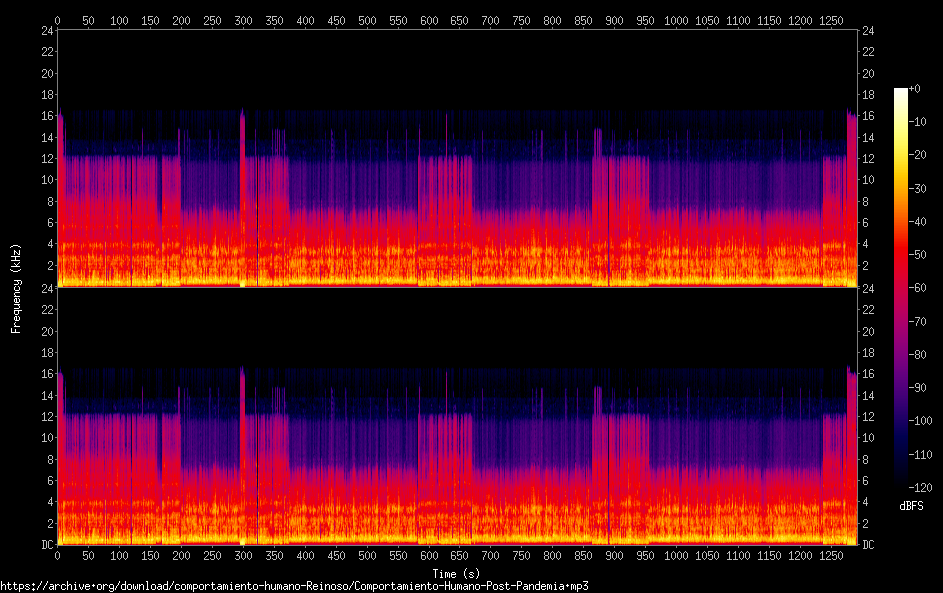Click the dBFS color scale bar

[x=900, y=287]
